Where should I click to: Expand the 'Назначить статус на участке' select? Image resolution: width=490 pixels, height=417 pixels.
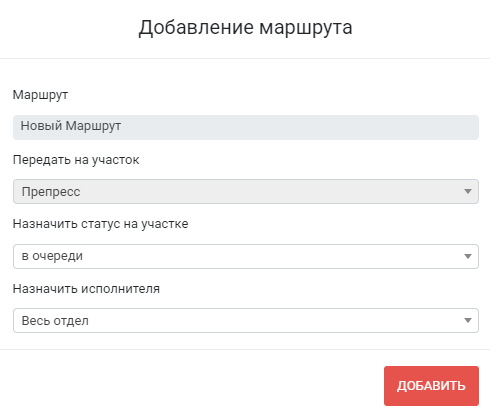pyautogui.click(x=246, y=256)
